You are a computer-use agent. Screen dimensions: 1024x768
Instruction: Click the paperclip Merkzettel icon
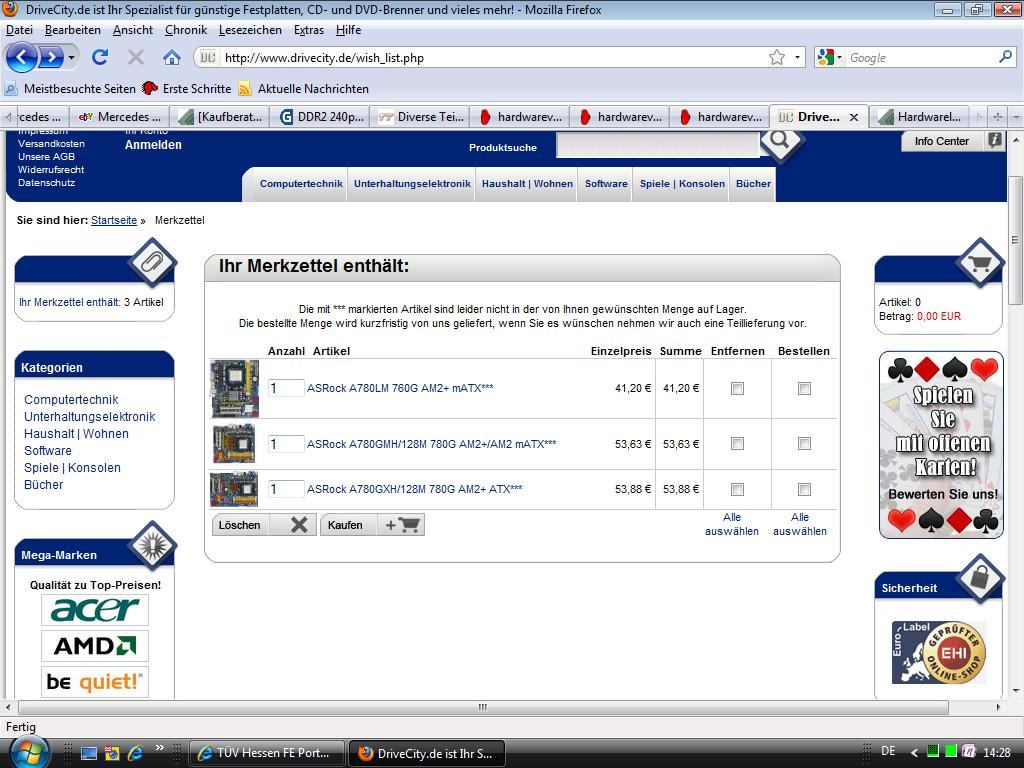[x=153, y=263]
